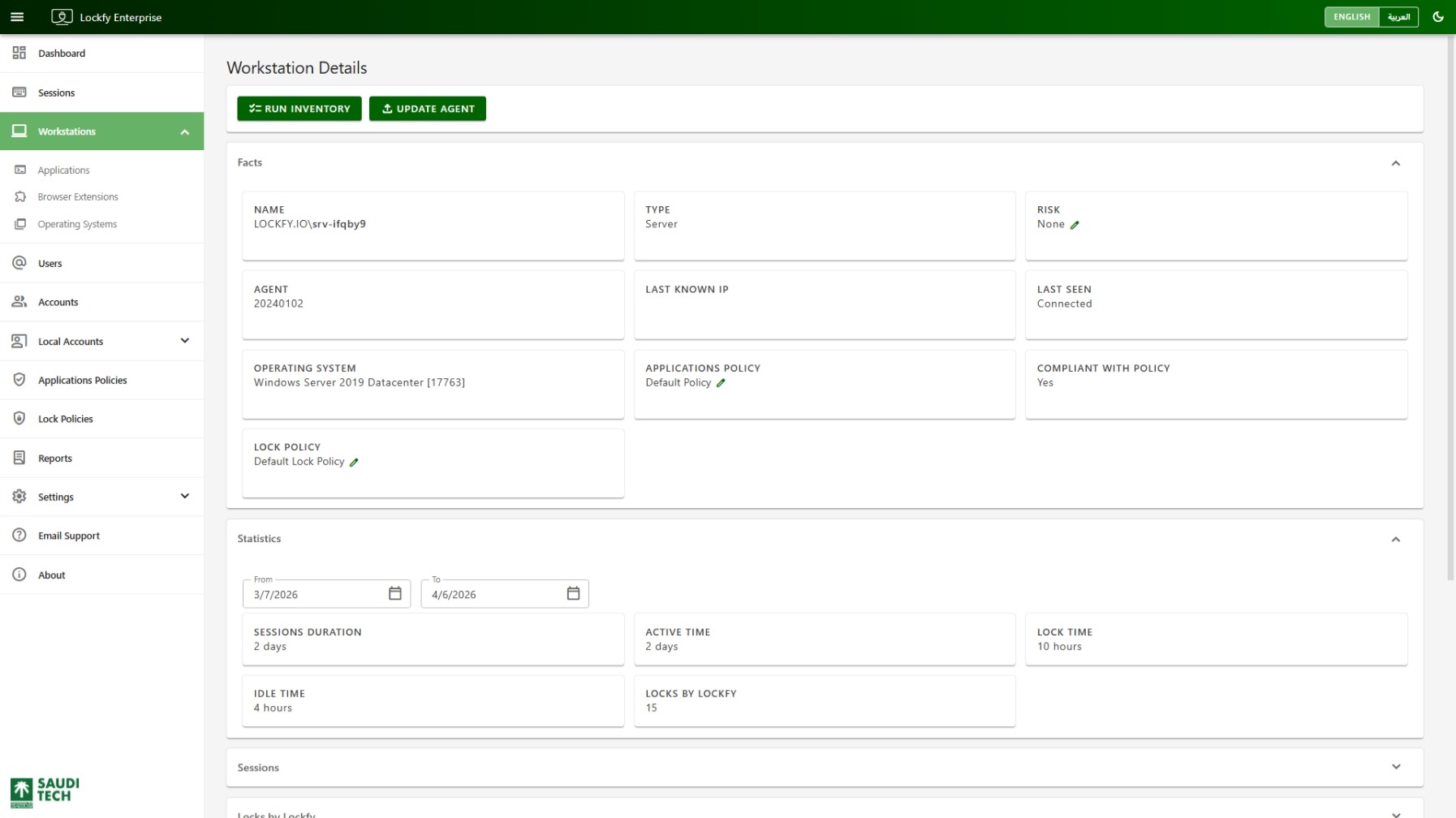Click the Saudi Tech logo
Viewport: 1456px width, 818px height.
click(45, 793)
